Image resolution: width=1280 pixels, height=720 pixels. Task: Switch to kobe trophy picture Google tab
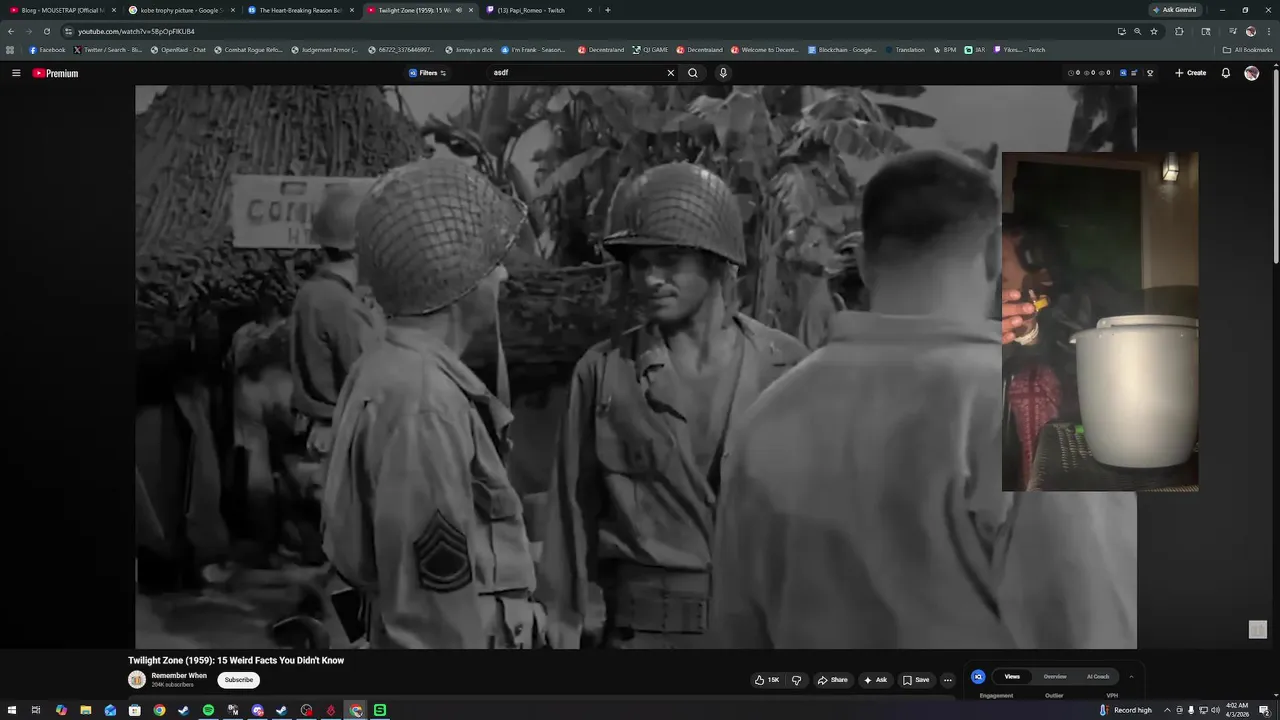[x=181, y=10]
